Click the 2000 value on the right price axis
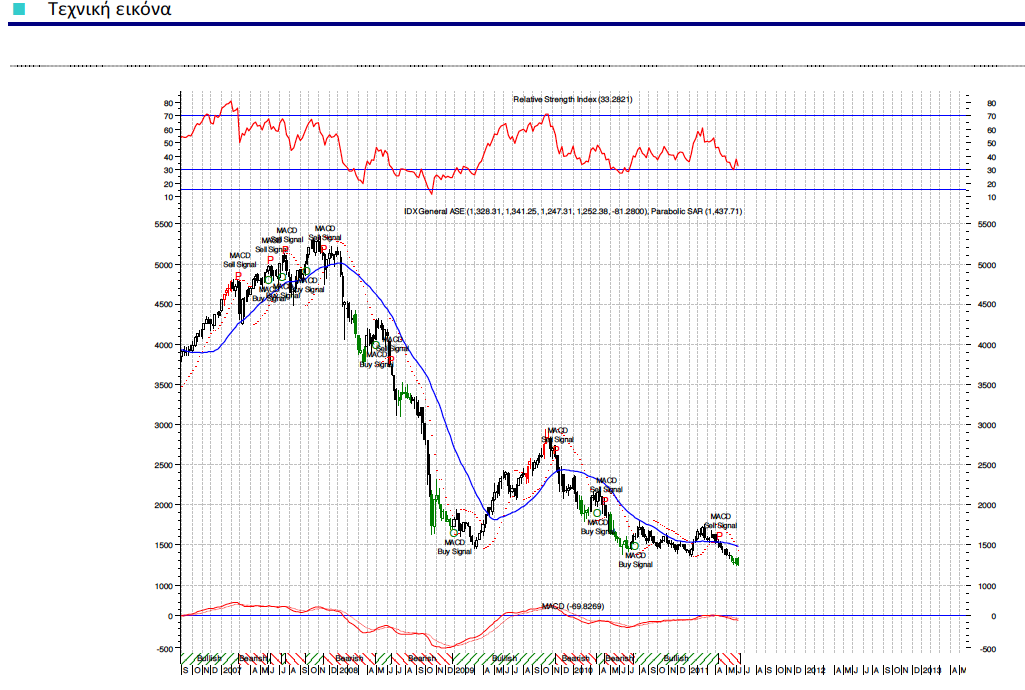 coord(987,505)
